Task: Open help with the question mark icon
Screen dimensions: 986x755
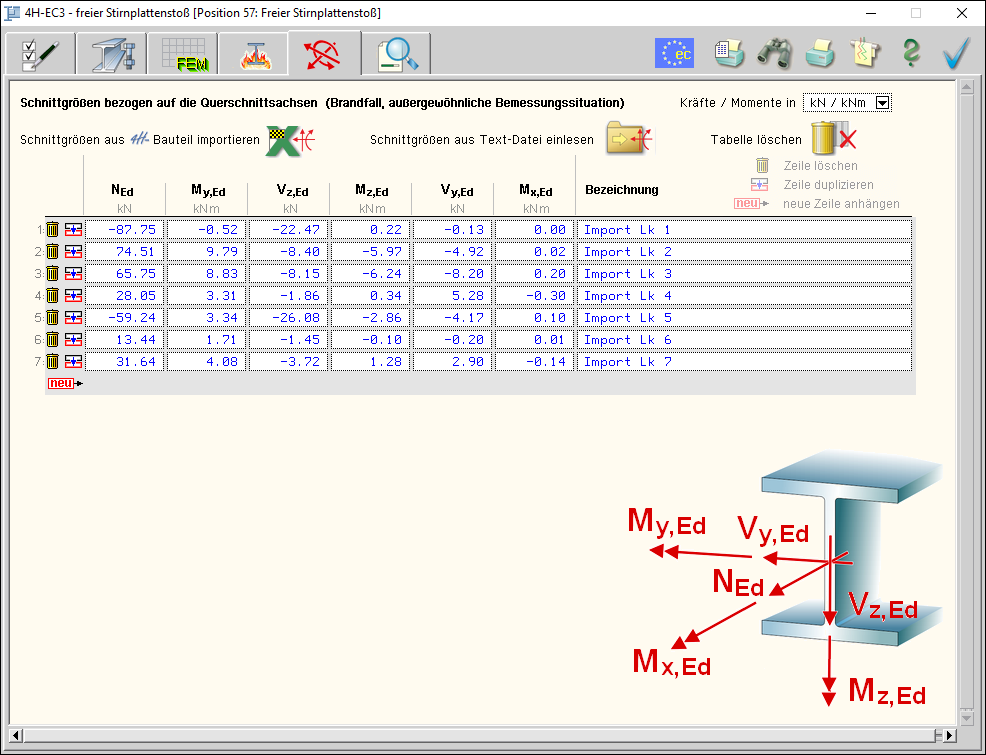Action: tap(910, 53)
